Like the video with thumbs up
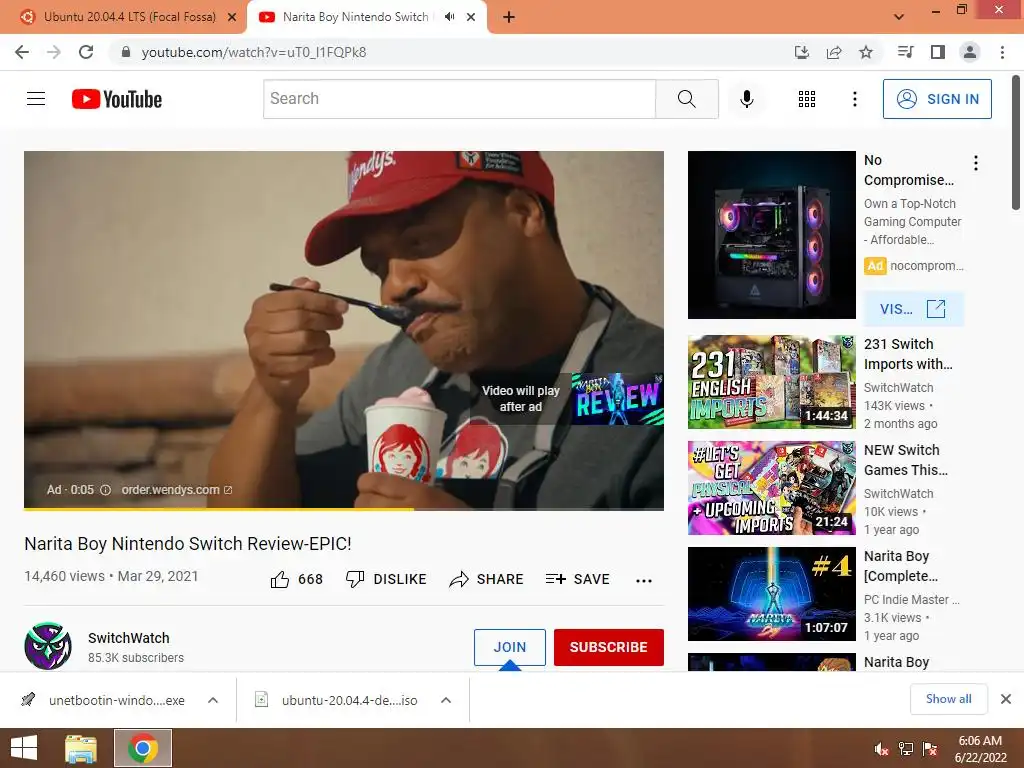Screen dimensions: 1024x768 [280, 579]
